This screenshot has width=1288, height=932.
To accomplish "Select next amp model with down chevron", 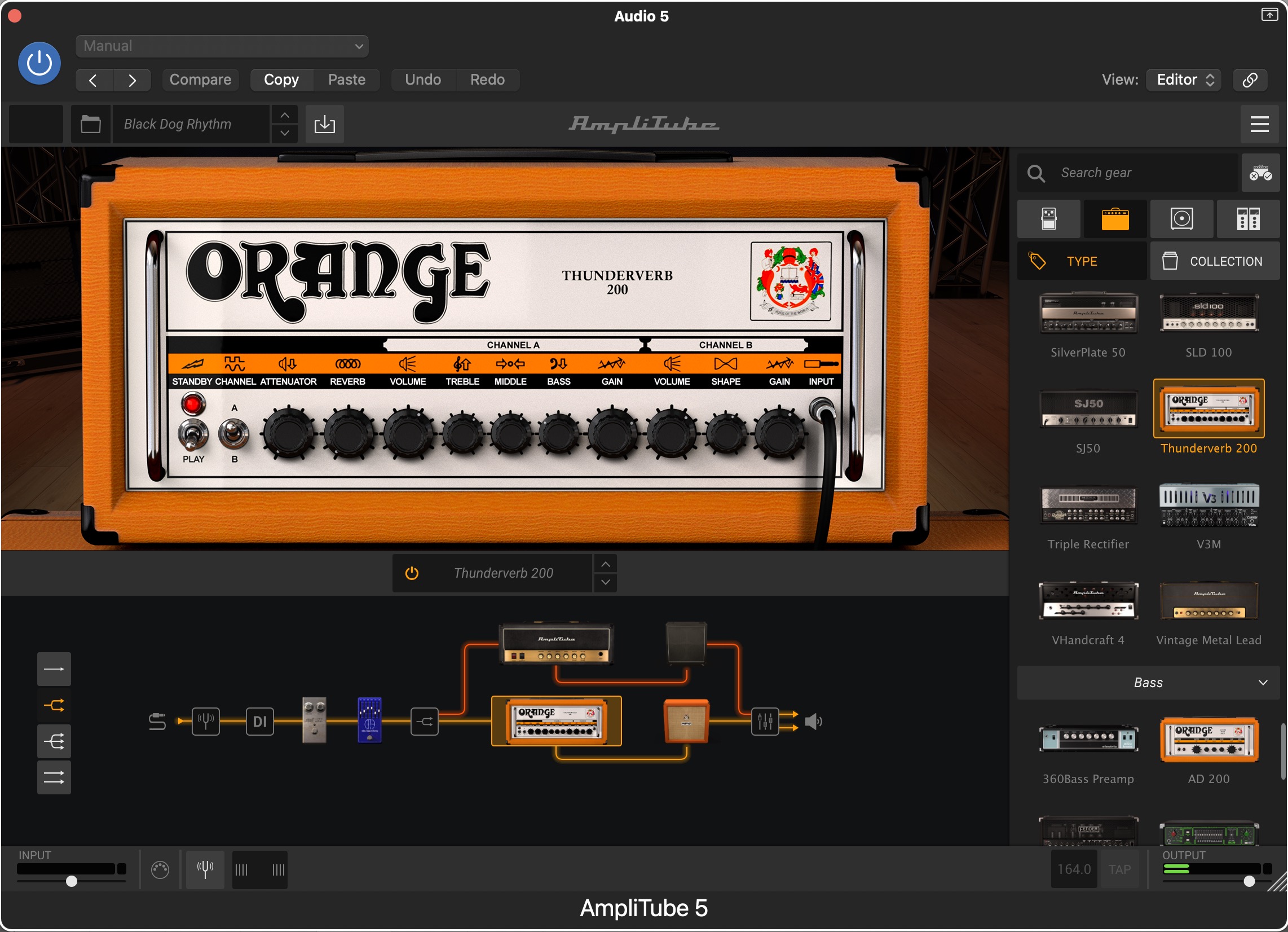I will pos(606,582).
